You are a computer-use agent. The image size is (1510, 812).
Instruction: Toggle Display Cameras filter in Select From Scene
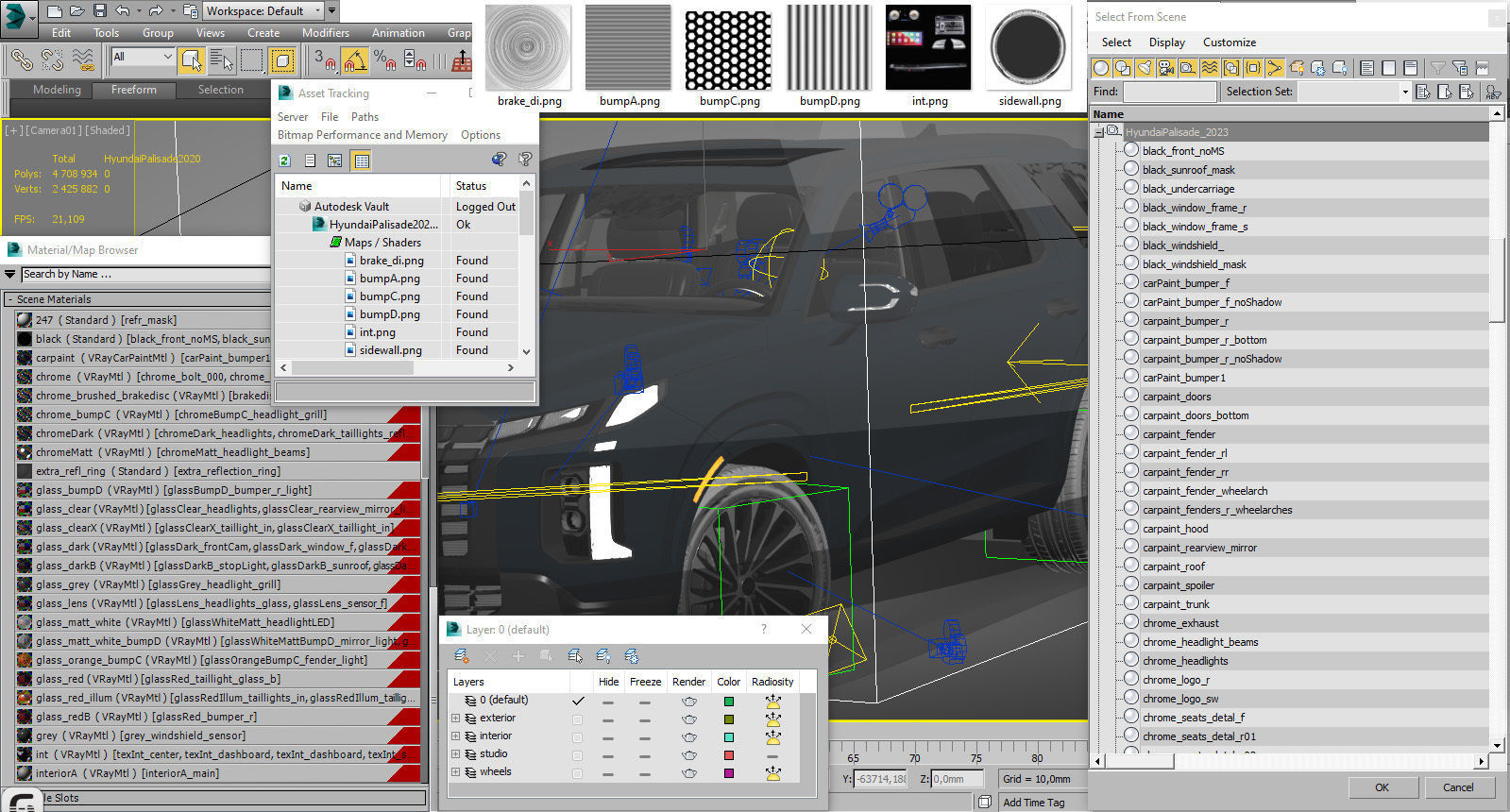coord(1166,68)
